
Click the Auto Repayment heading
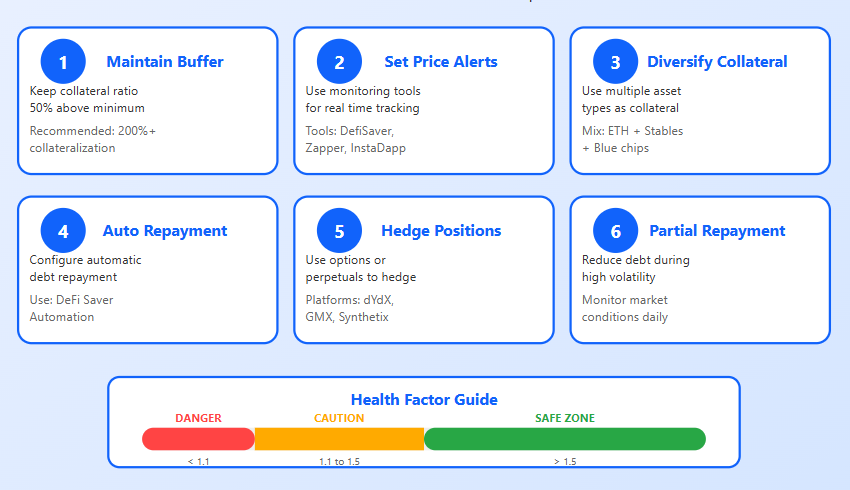pos(165,231)
